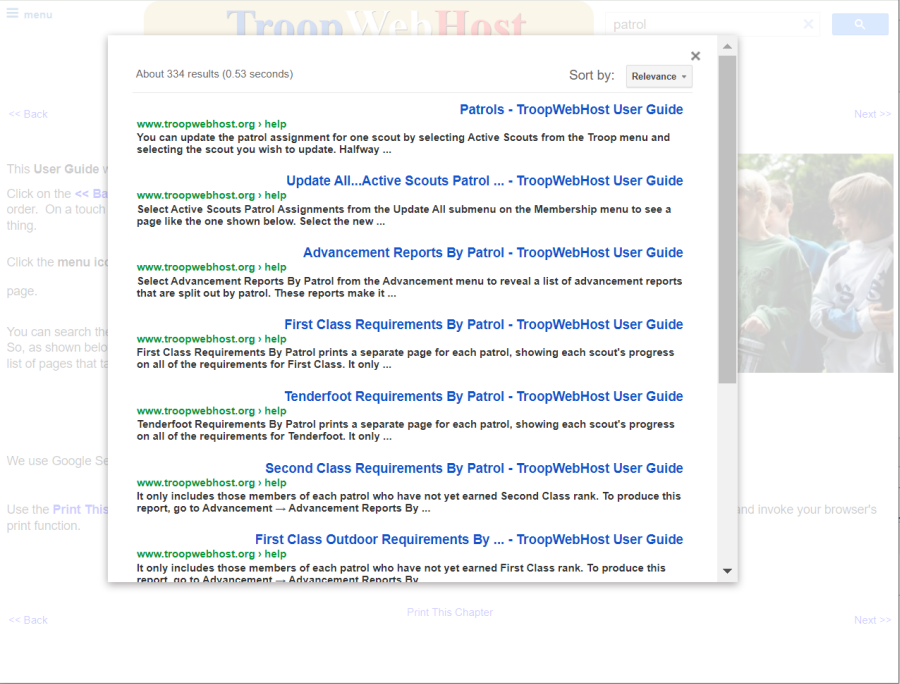The height and width of the screenshot is (684, 900).
Task: Open the hamburger menu icon
Action: click(x=12, y=13)
